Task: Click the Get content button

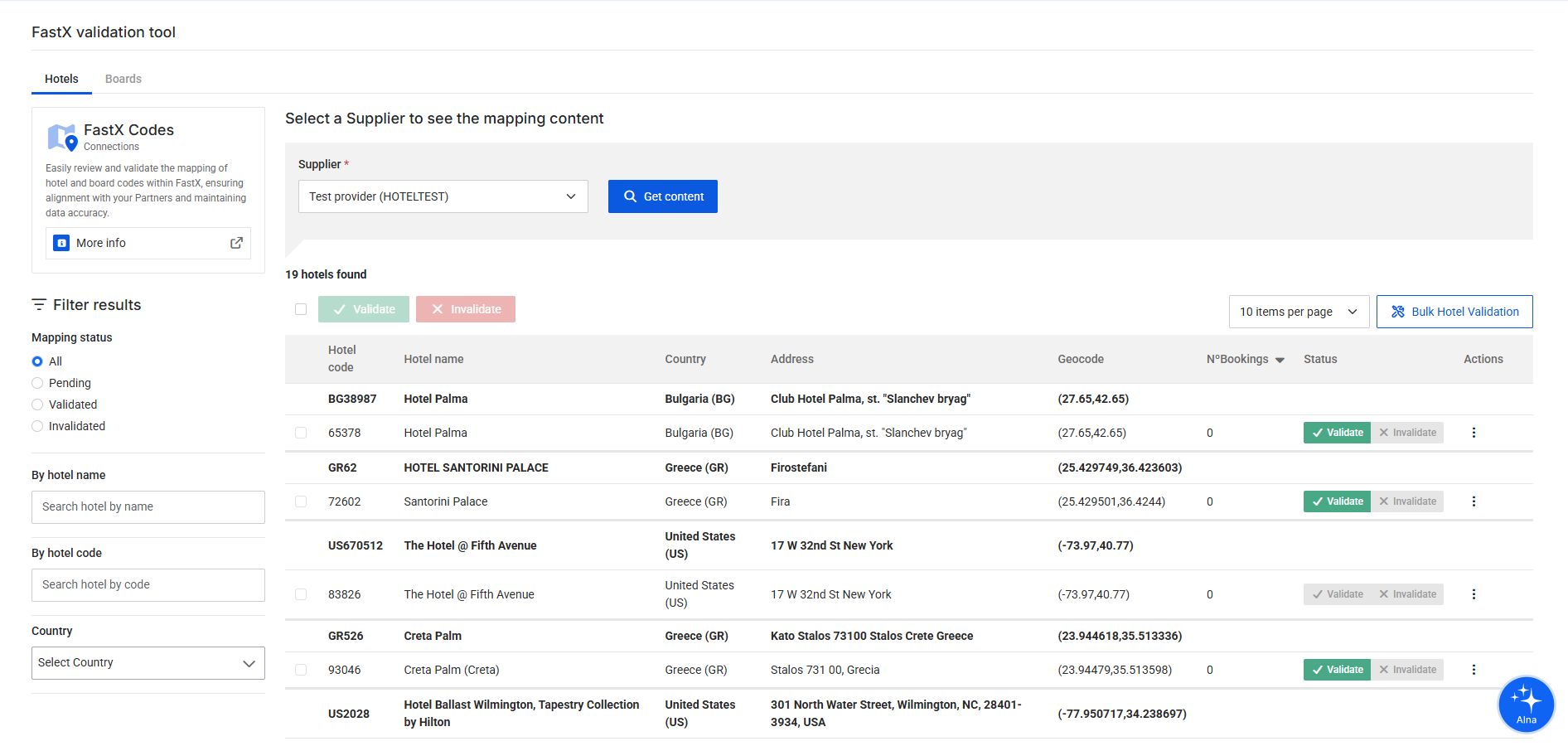Action: [662, 196]
